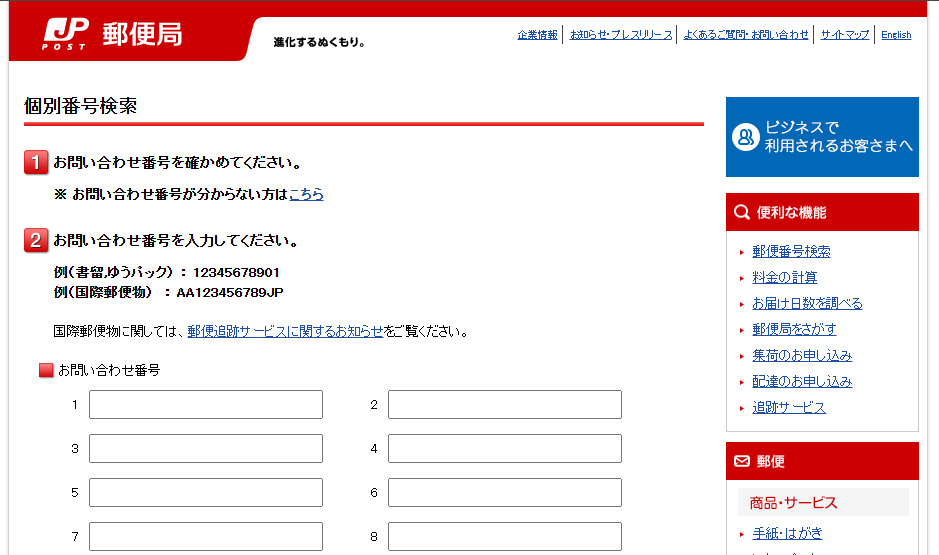Focus tracking number field 5

[206, 493]
